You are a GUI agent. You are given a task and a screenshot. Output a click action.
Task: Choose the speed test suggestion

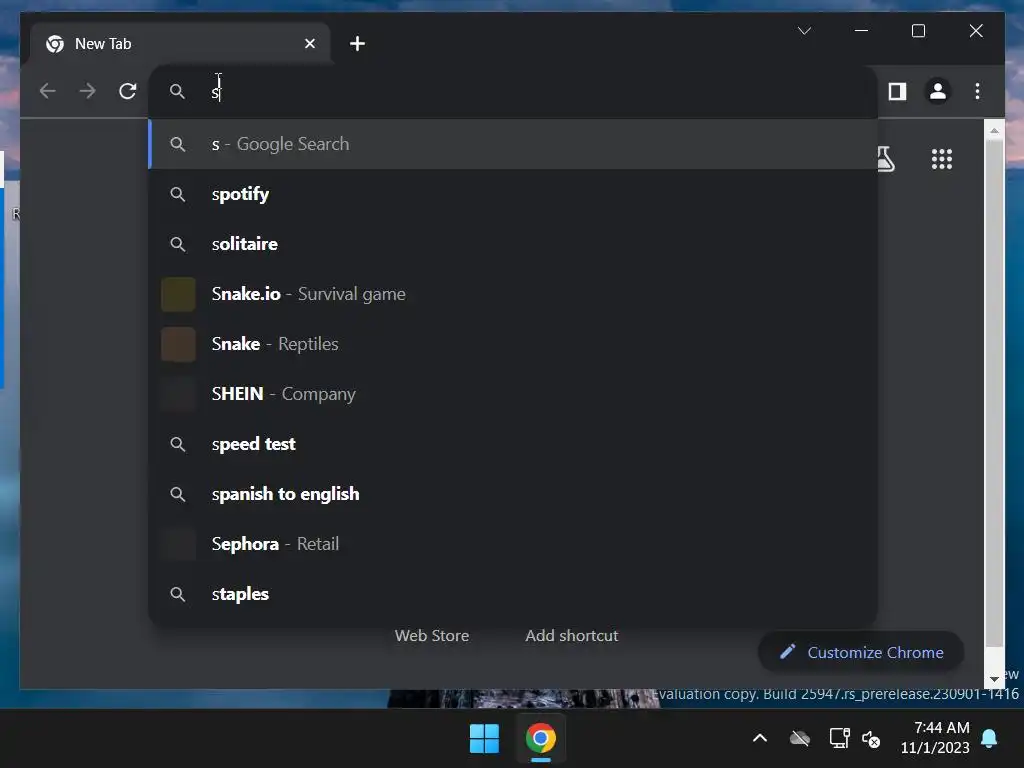(513, 444)
